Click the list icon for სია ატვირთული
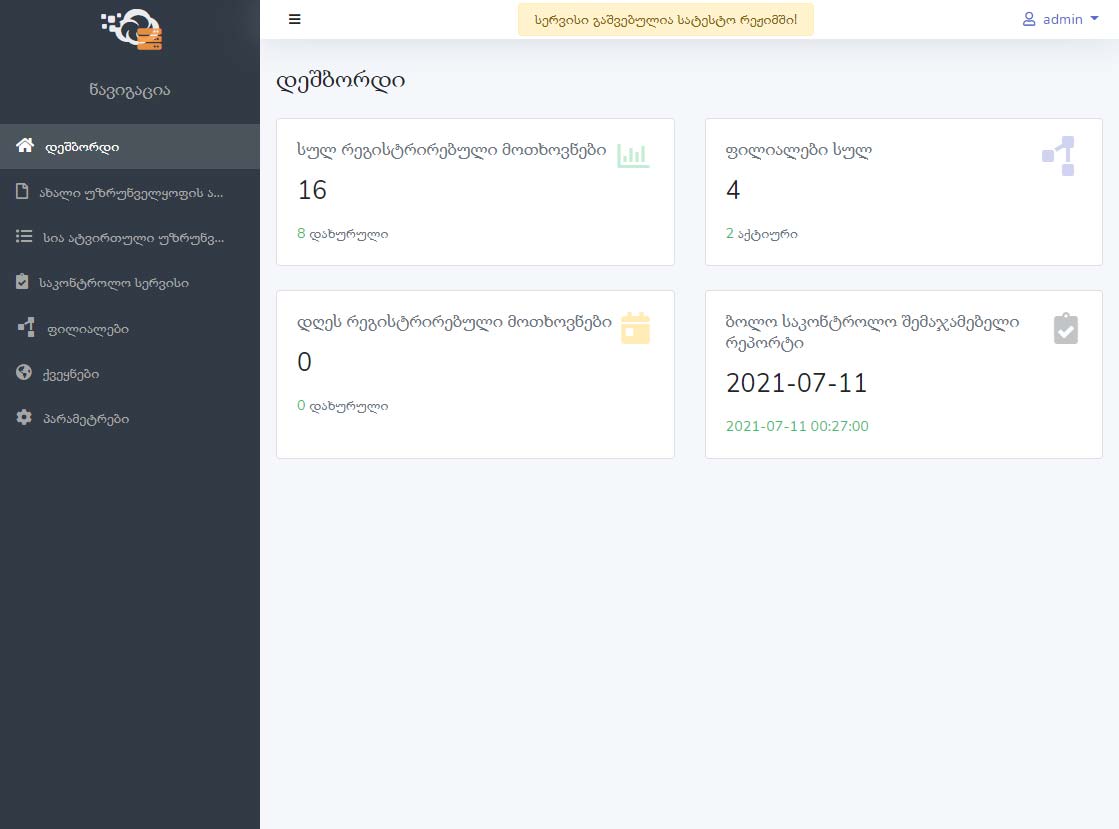The image size is (1119, 829). pos(24,237)
